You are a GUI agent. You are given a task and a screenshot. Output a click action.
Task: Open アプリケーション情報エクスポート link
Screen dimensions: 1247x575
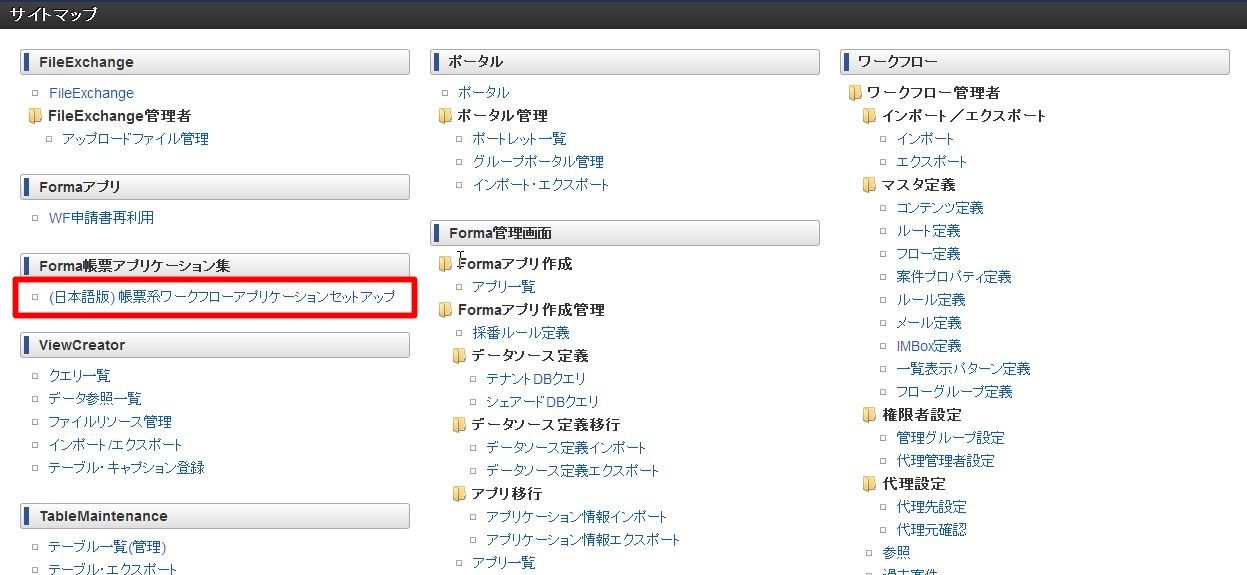pos(583,540)
